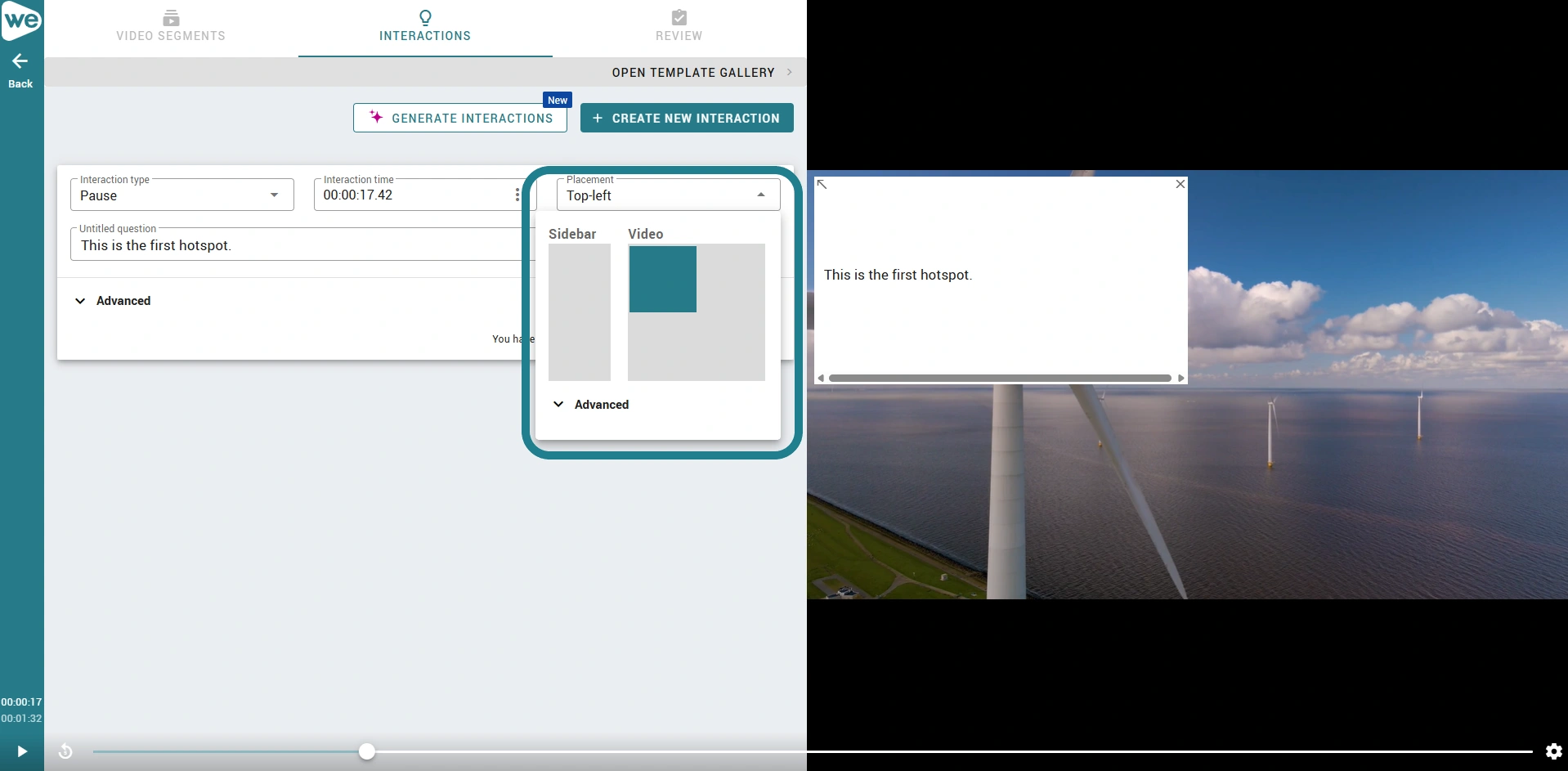Open the template gallery
Image resolution: width=1568 pixels, height=771 pixels.
click(x=693, y=73)
